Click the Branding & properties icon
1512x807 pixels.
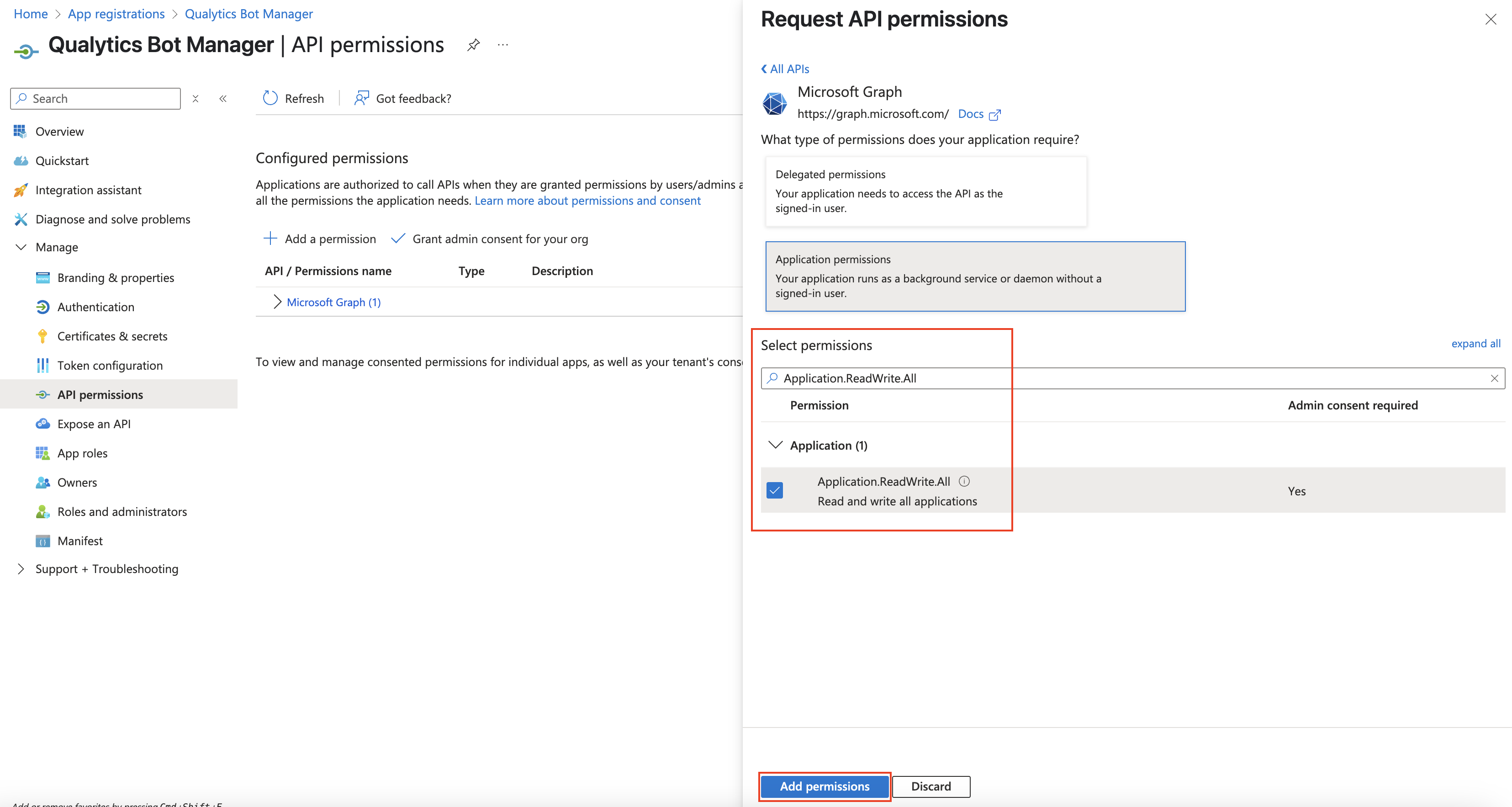click(x=43, y=278)
